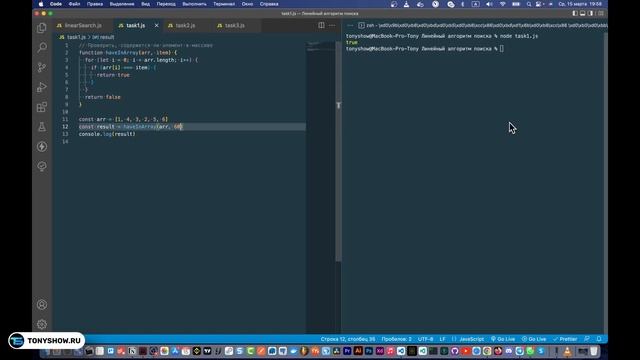The image size is (640, 360).
Task: Select UTF-8 encoding in status bar
Action: tap(426, 339)
